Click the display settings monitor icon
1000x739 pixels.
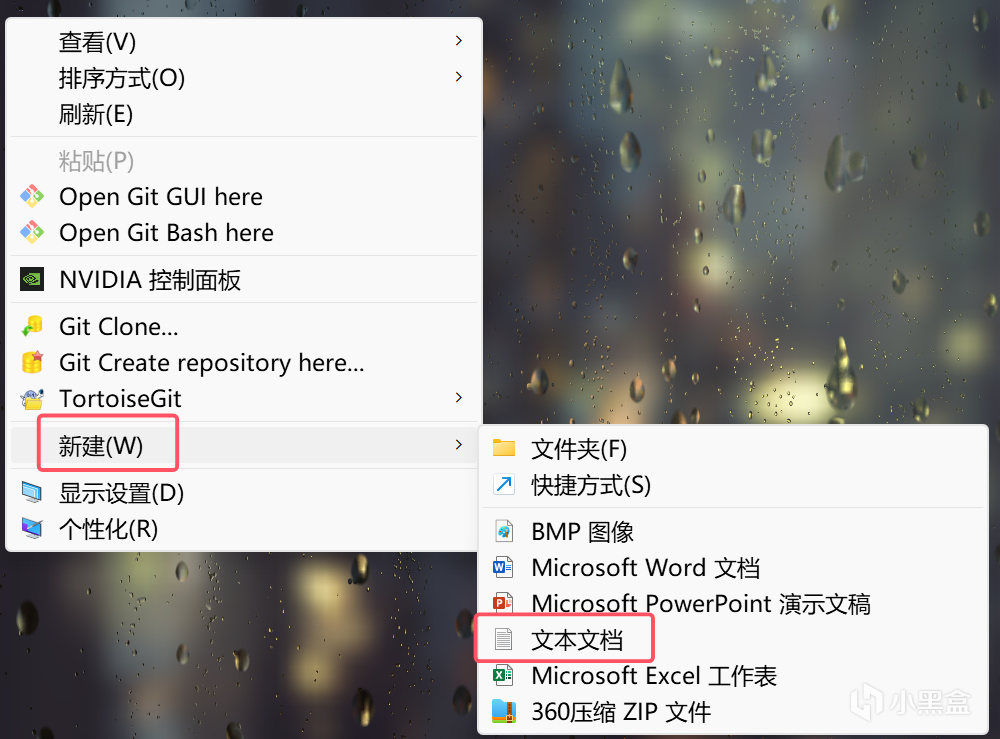(x=32, y=492)
